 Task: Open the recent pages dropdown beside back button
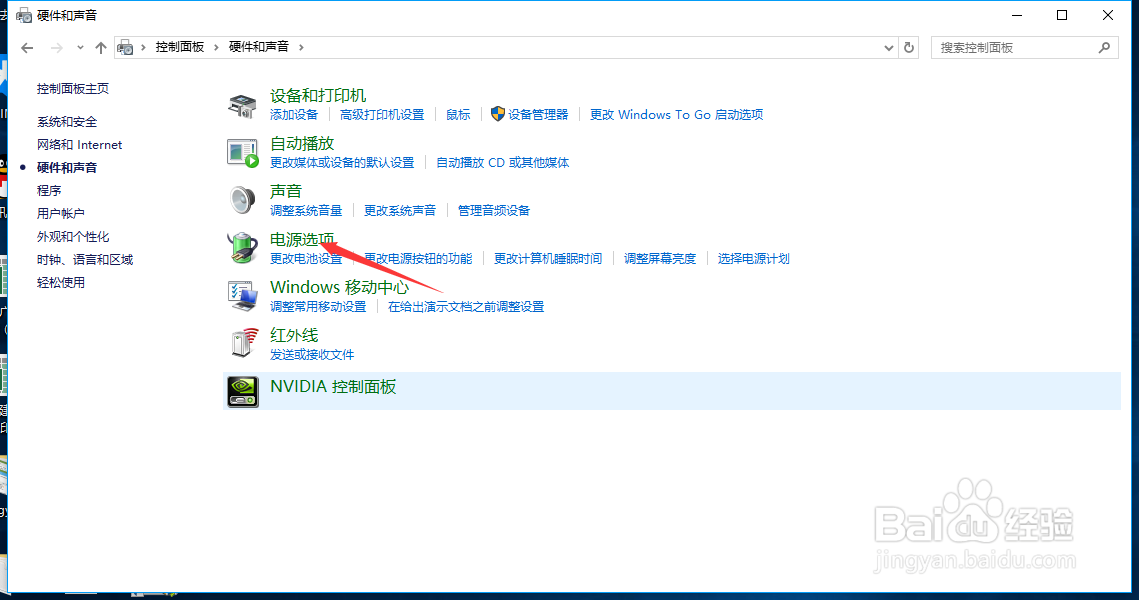pyautogui.click(x=79, y=47)
